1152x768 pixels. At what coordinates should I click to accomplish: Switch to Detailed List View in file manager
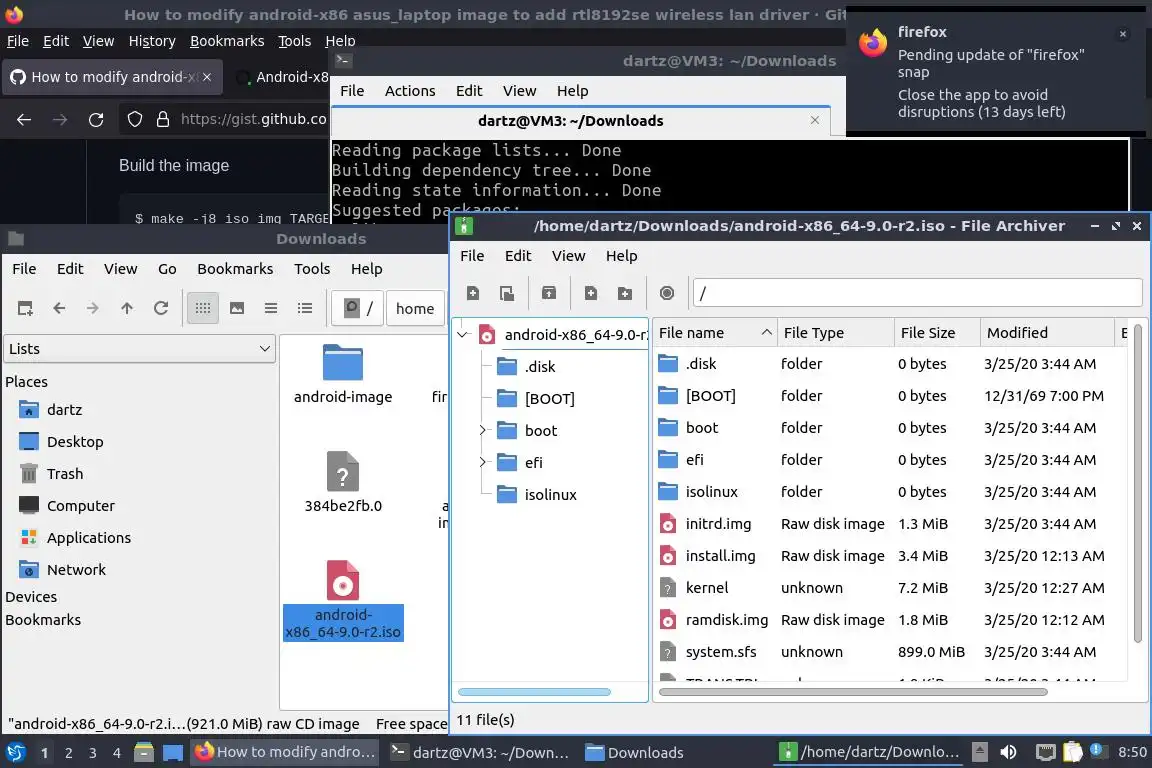point(305,308)
